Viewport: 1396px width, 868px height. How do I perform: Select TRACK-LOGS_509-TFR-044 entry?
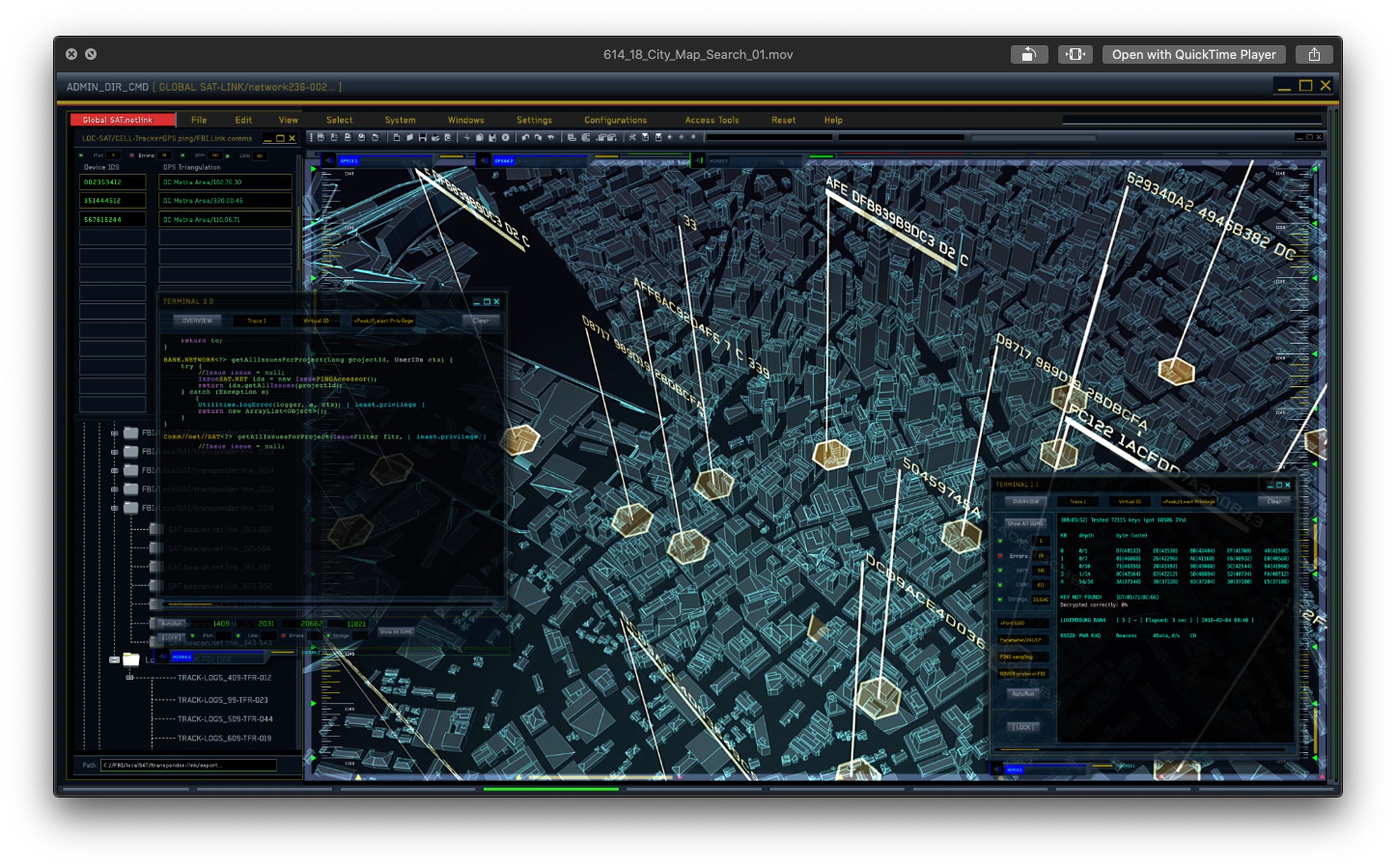[x=225, y=719]
